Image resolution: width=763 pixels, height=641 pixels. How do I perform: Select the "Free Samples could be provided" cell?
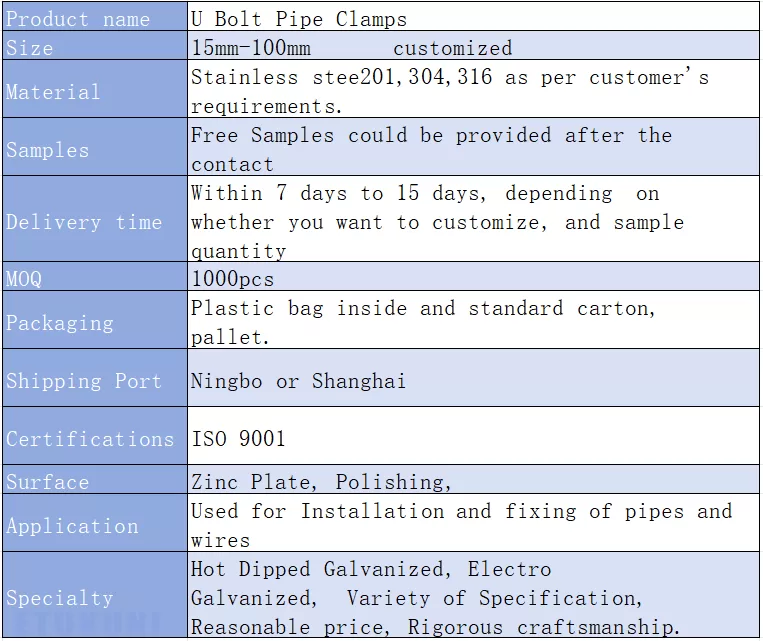point(472,149)
